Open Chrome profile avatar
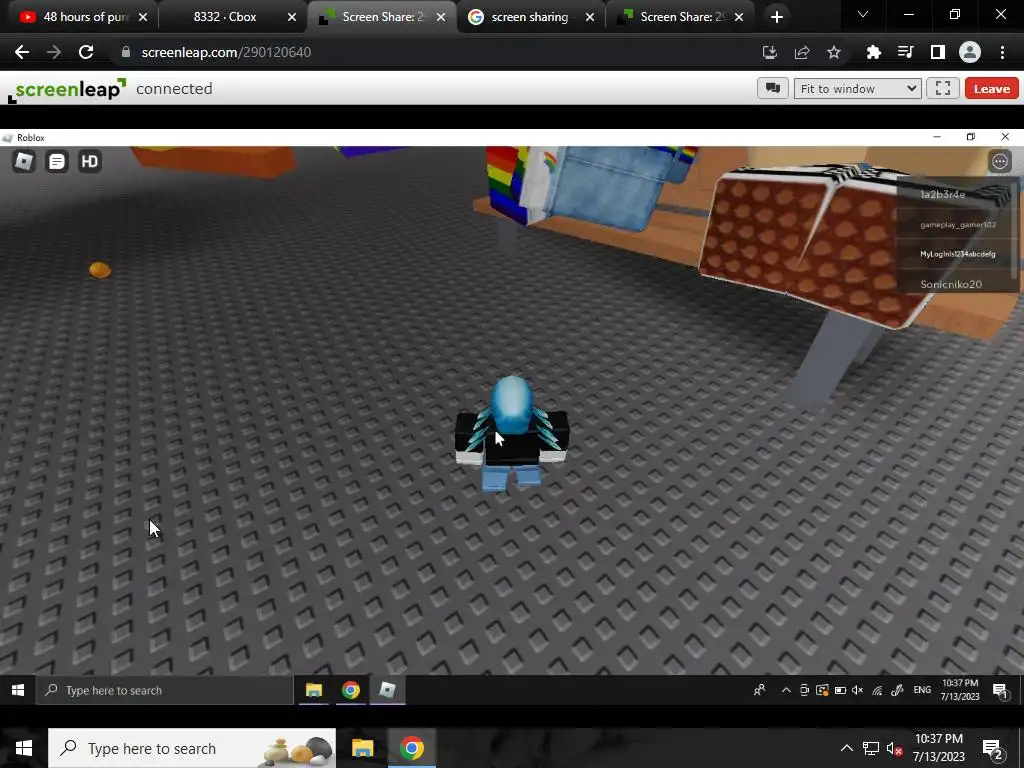This screenshot has width=1024, height=768. [970, 52]
